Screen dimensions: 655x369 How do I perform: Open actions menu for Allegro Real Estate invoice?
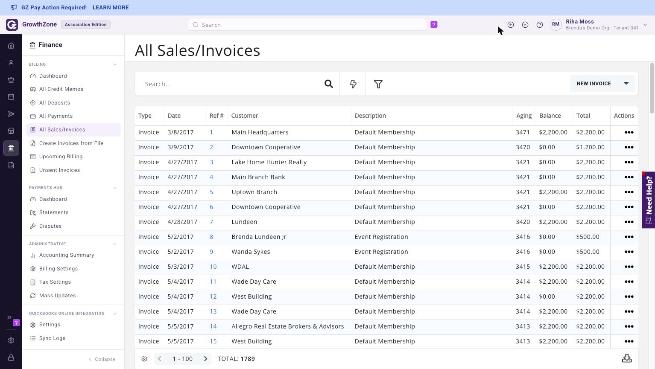click(x=629, y=326)
